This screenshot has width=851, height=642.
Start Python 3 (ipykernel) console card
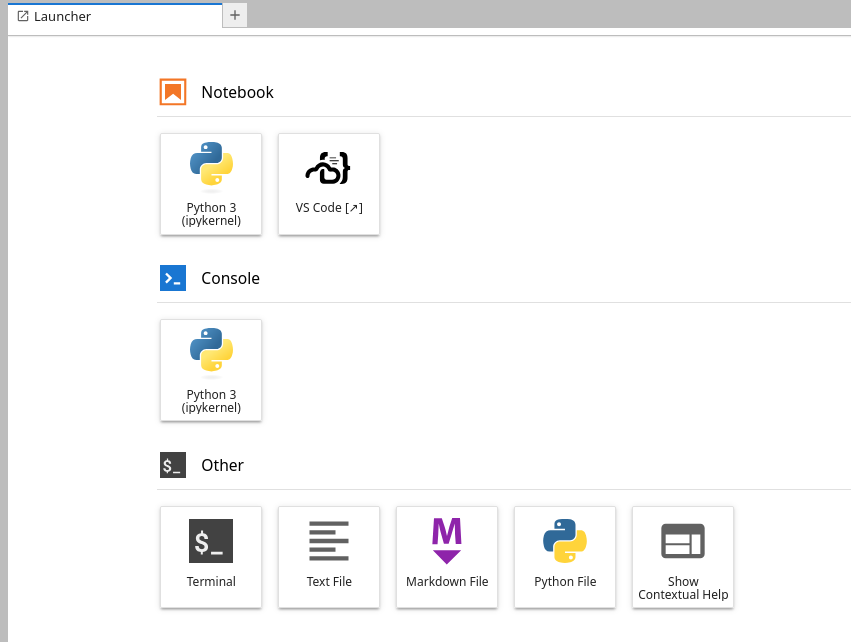click(x=211, y=370)
